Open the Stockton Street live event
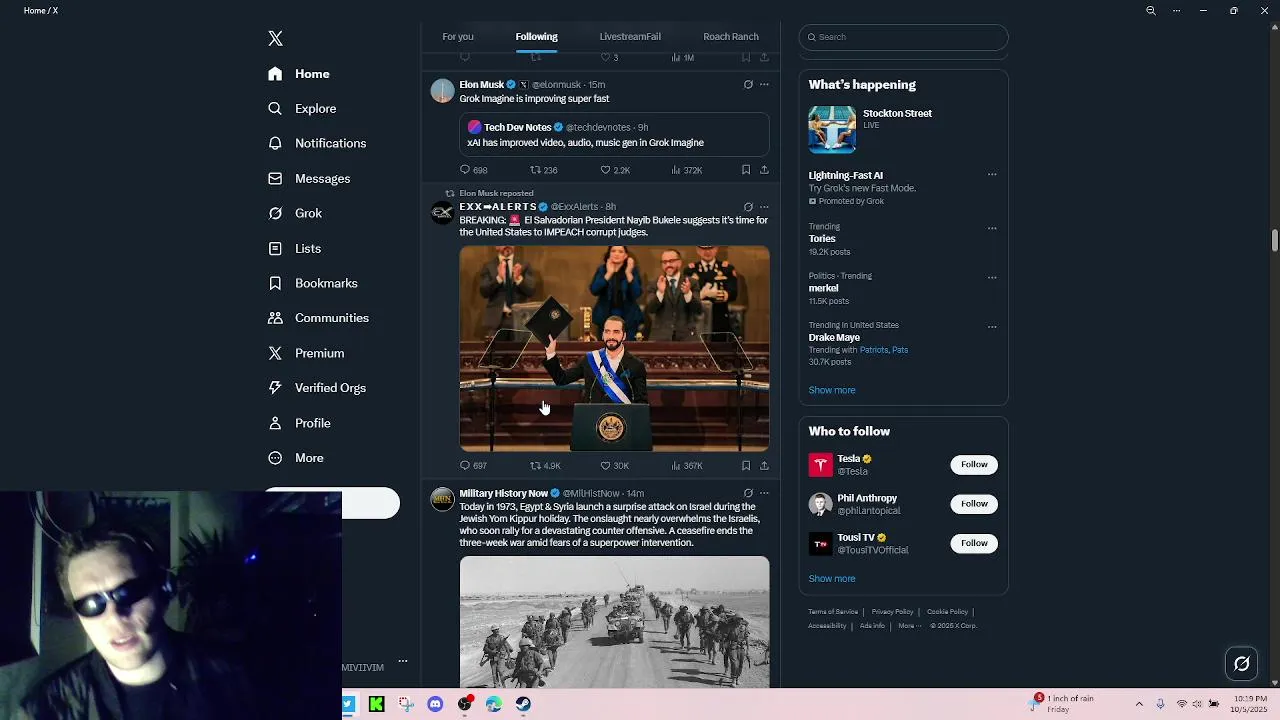This screenshot has width=1280, height=720. tap(903, 130)
